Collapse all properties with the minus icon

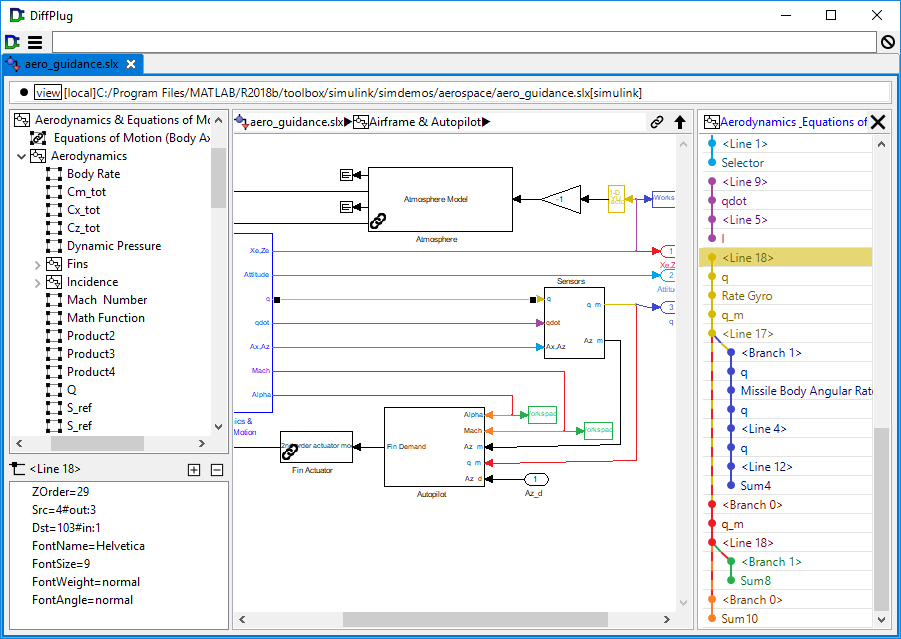[x=216, y=469]
